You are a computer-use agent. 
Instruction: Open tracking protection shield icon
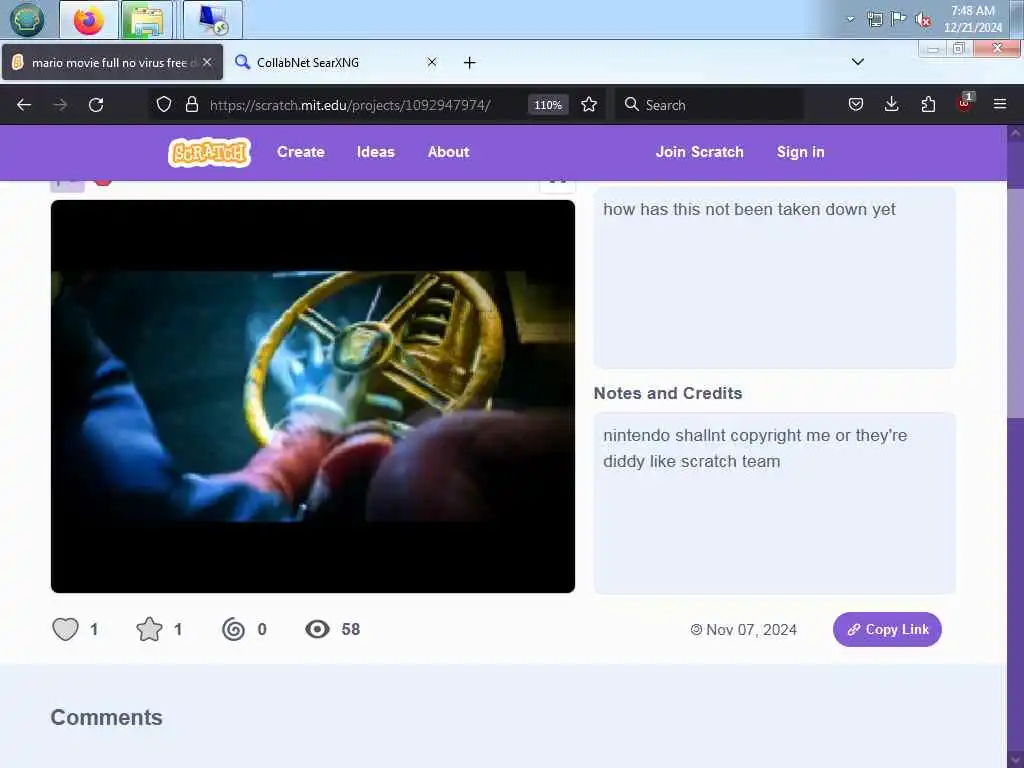point(164,104)
